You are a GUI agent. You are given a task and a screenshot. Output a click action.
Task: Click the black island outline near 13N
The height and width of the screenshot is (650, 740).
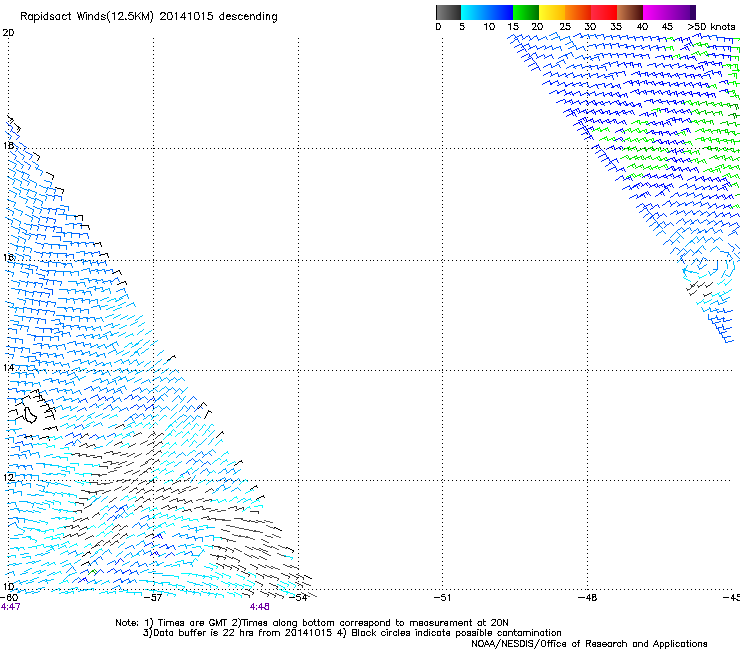(30, 414)
